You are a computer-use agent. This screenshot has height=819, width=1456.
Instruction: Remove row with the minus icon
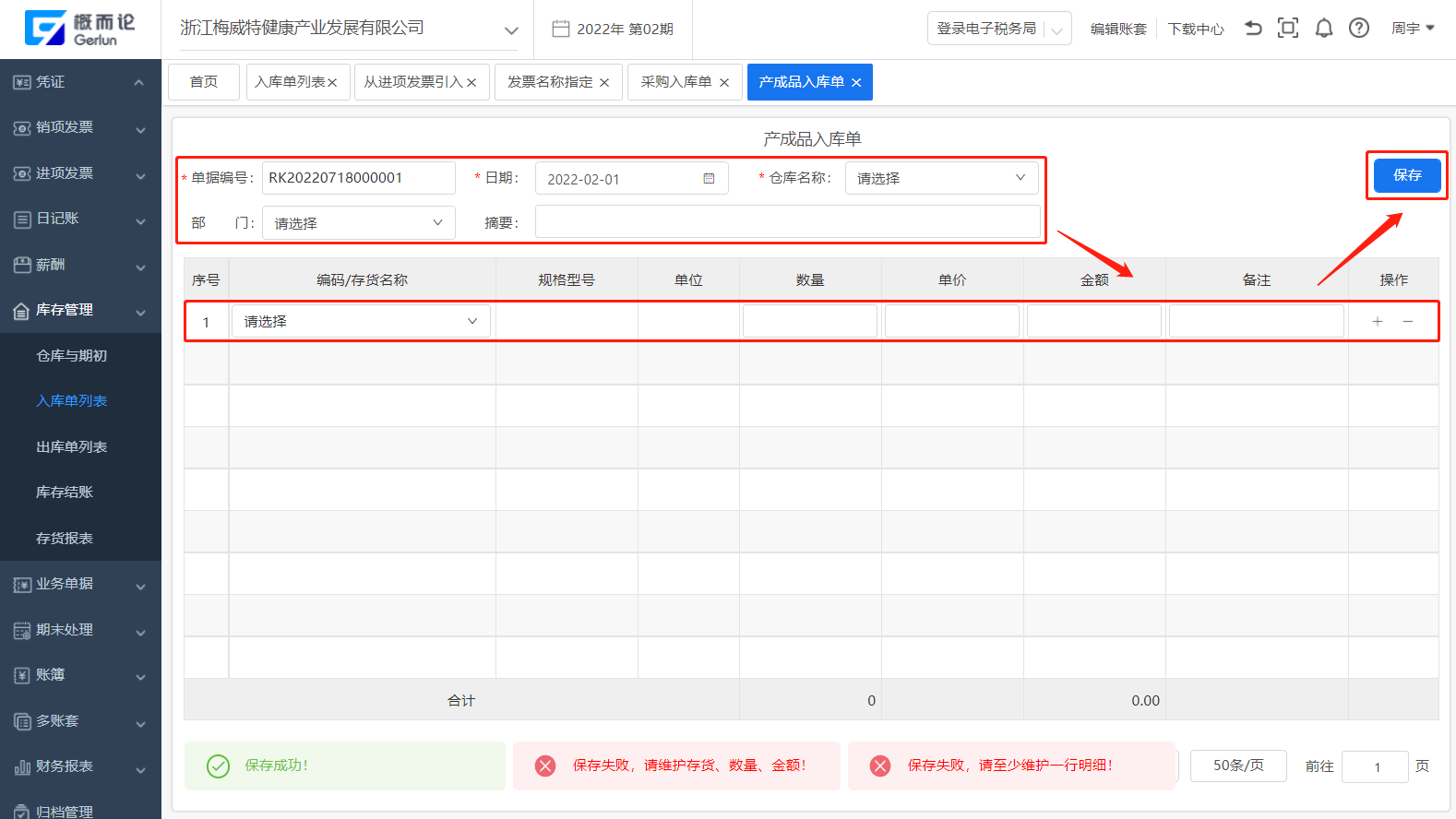pyautogui.click(x=1408, y=322)
